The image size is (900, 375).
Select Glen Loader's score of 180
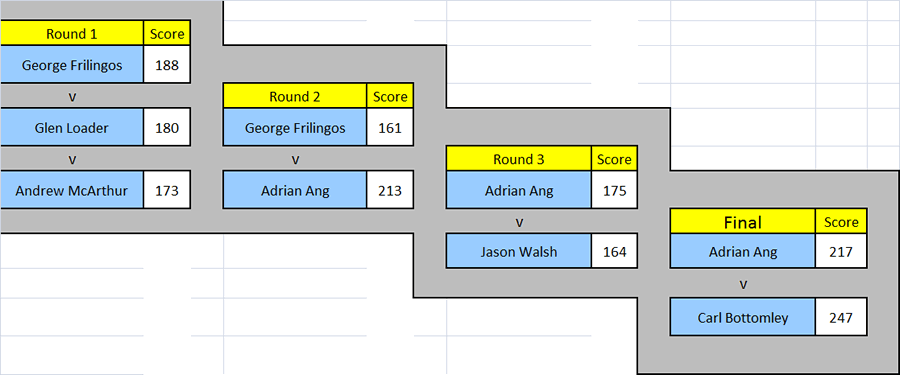coord(167,127)
